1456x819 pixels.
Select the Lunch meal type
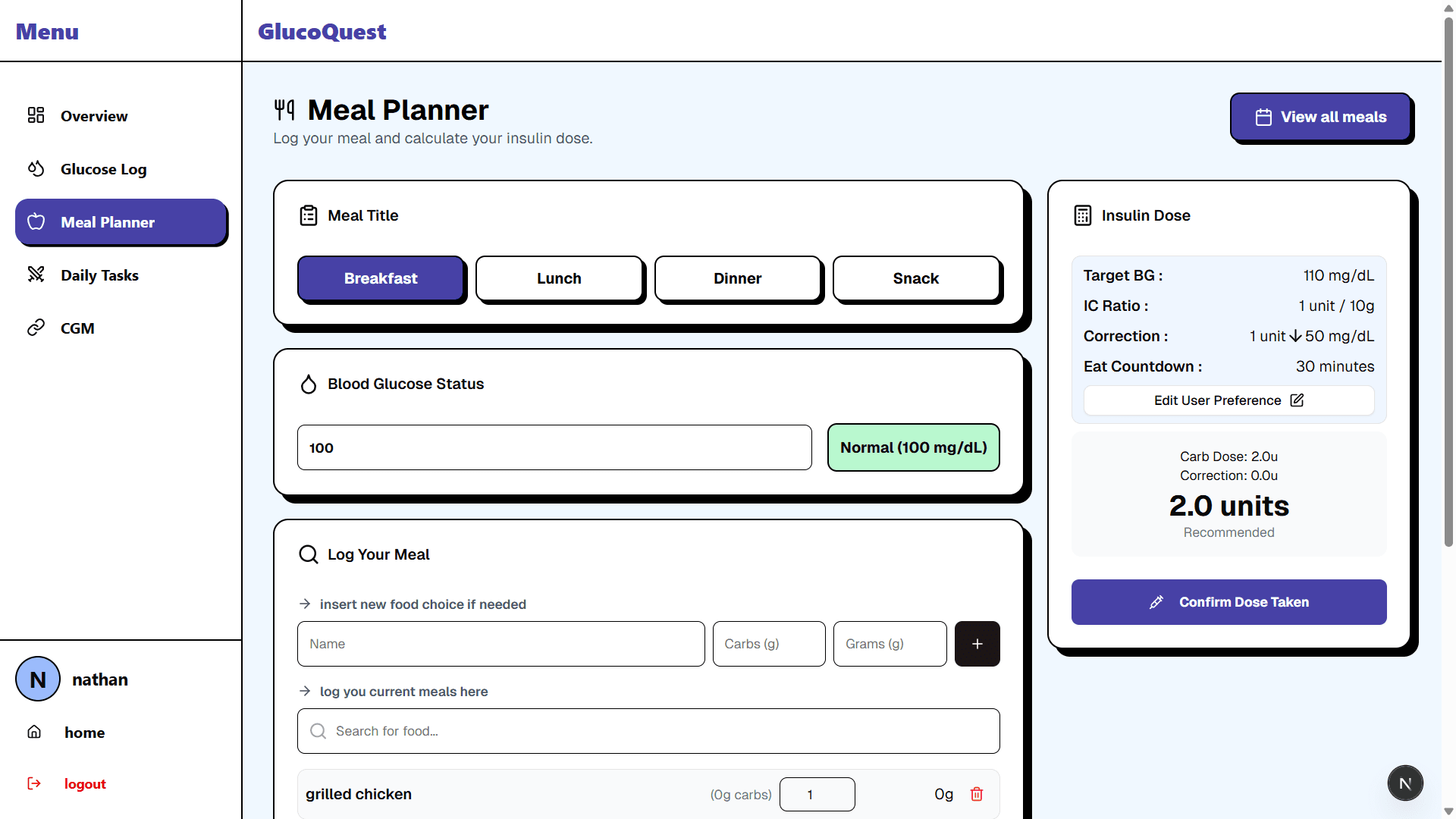559,278
